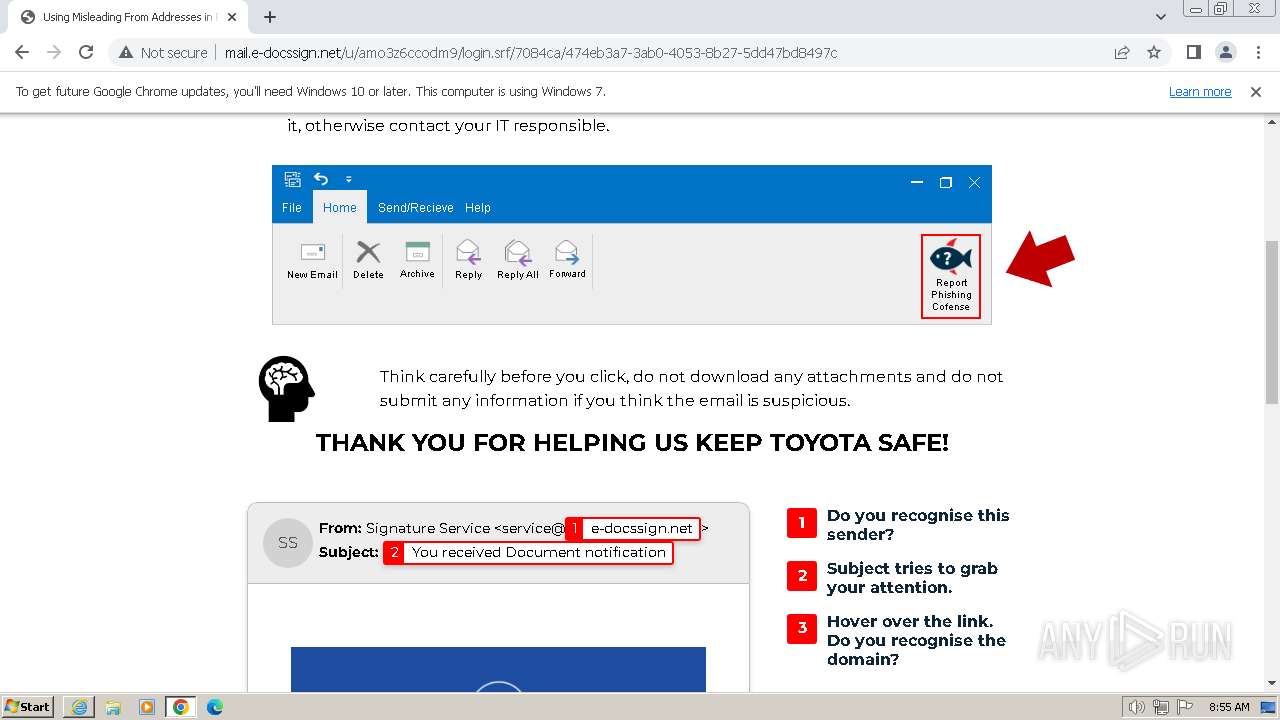Click the brain head thinking icon

click(287, 388)
